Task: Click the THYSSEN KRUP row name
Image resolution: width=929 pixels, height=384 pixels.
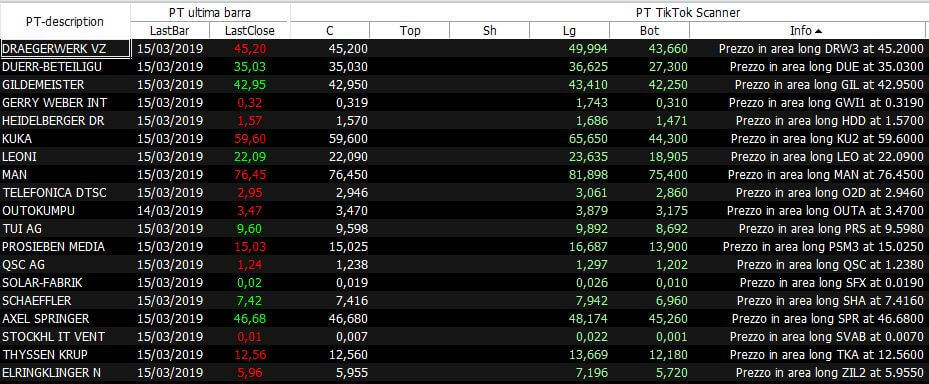Action: coord(45,354)
